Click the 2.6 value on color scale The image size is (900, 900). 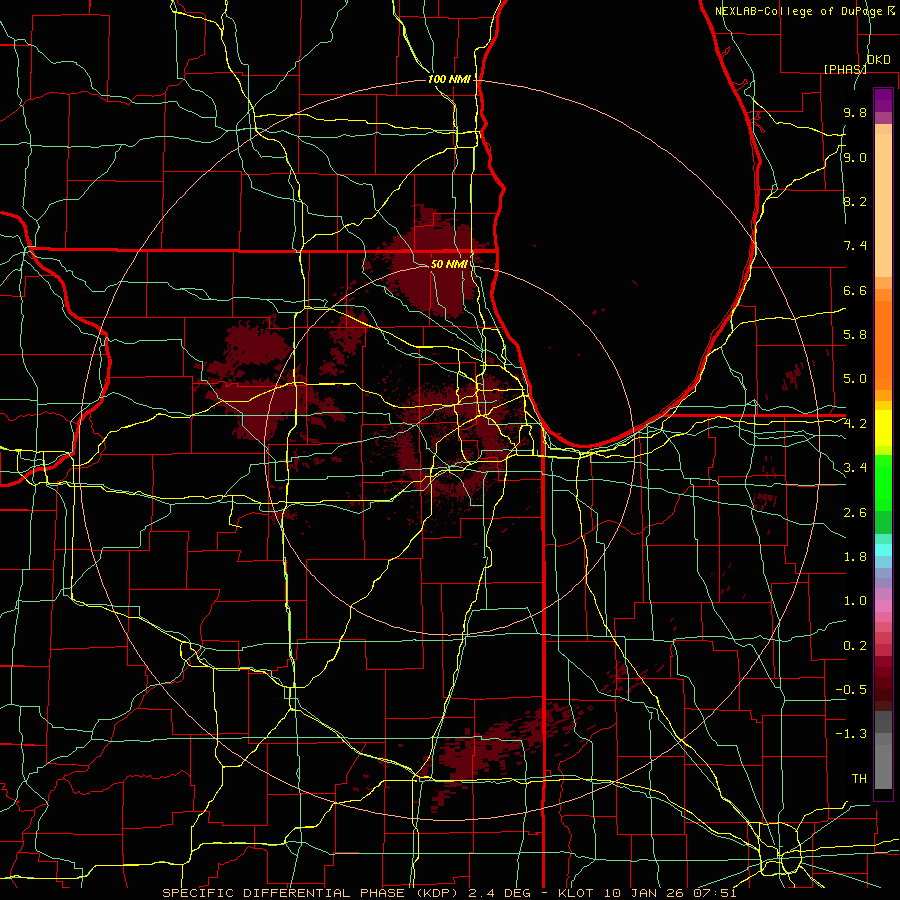pyautogui.click(x=855, y=513)
